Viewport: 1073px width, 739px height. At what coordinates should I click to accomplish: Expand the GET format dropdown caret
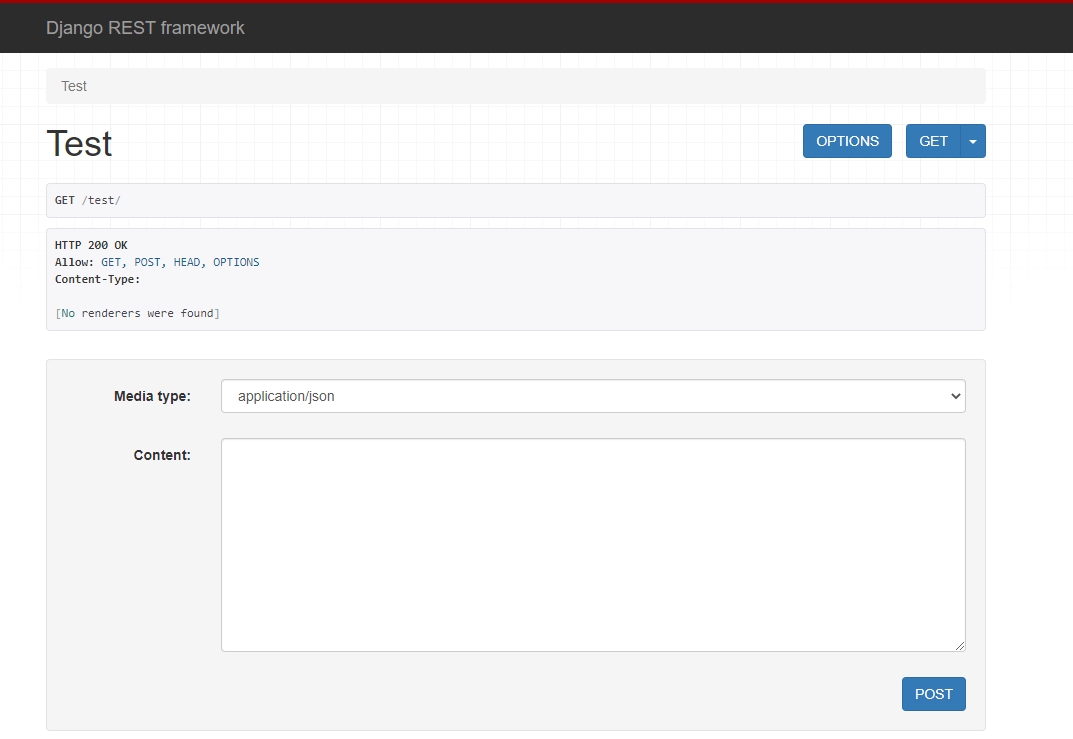[x=973, y=141]
